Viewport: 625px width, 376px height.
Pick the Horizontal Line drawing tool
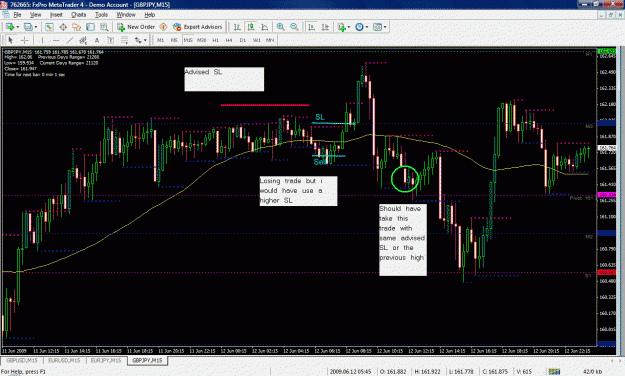pyautogui.click(x=56, y=40)
